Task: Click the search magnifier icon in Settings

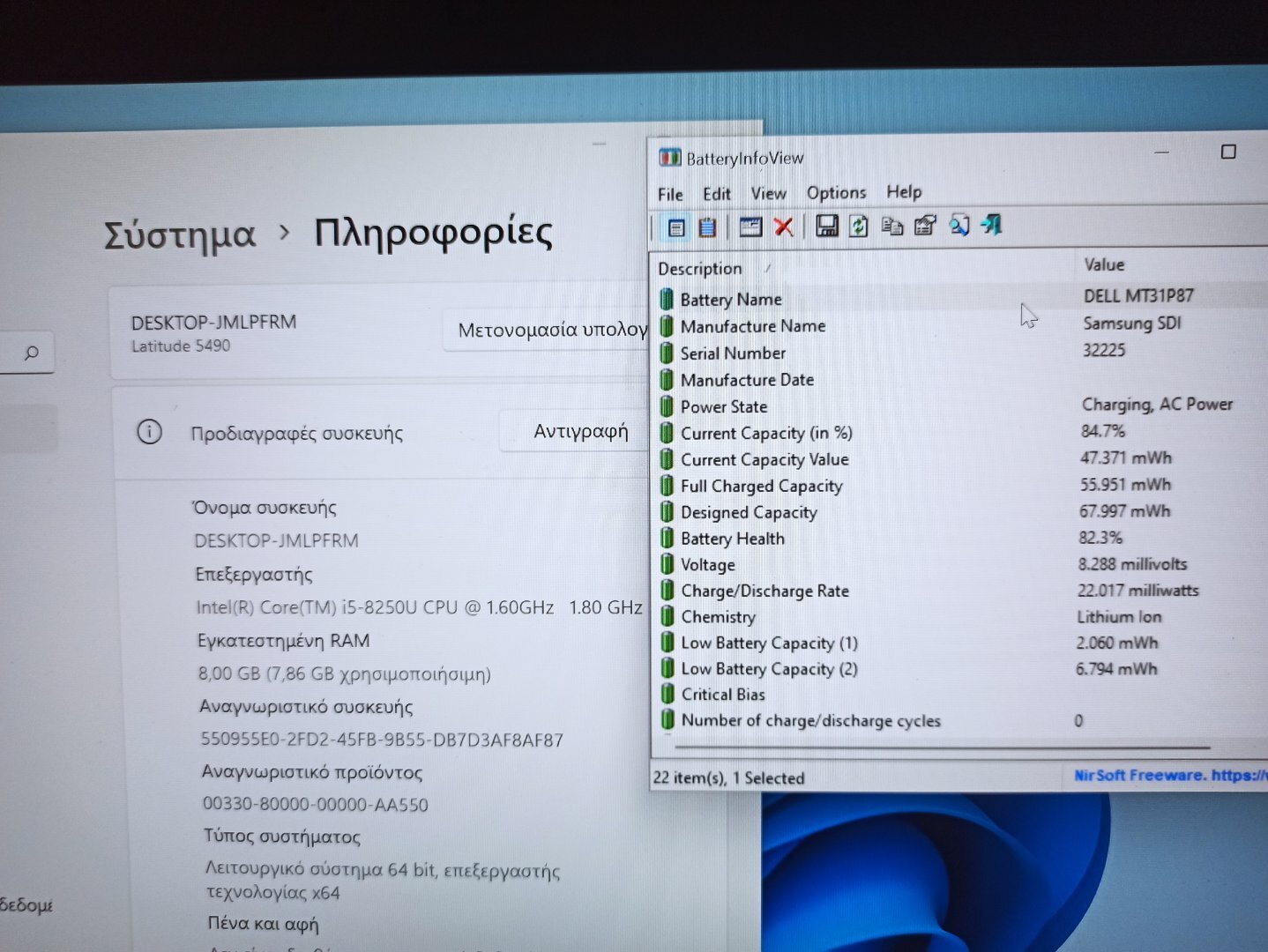Action: (x=32, y=353)
